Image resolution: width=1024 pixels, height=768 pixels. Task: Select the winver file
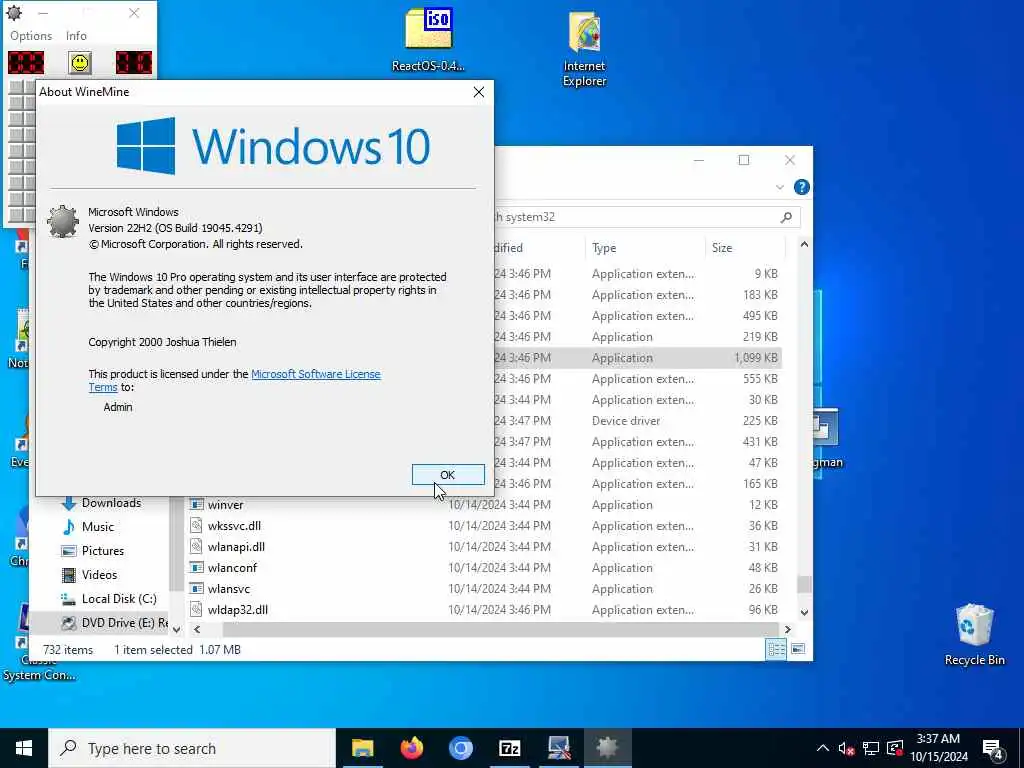pyautogui.click(x=225, y=505)
